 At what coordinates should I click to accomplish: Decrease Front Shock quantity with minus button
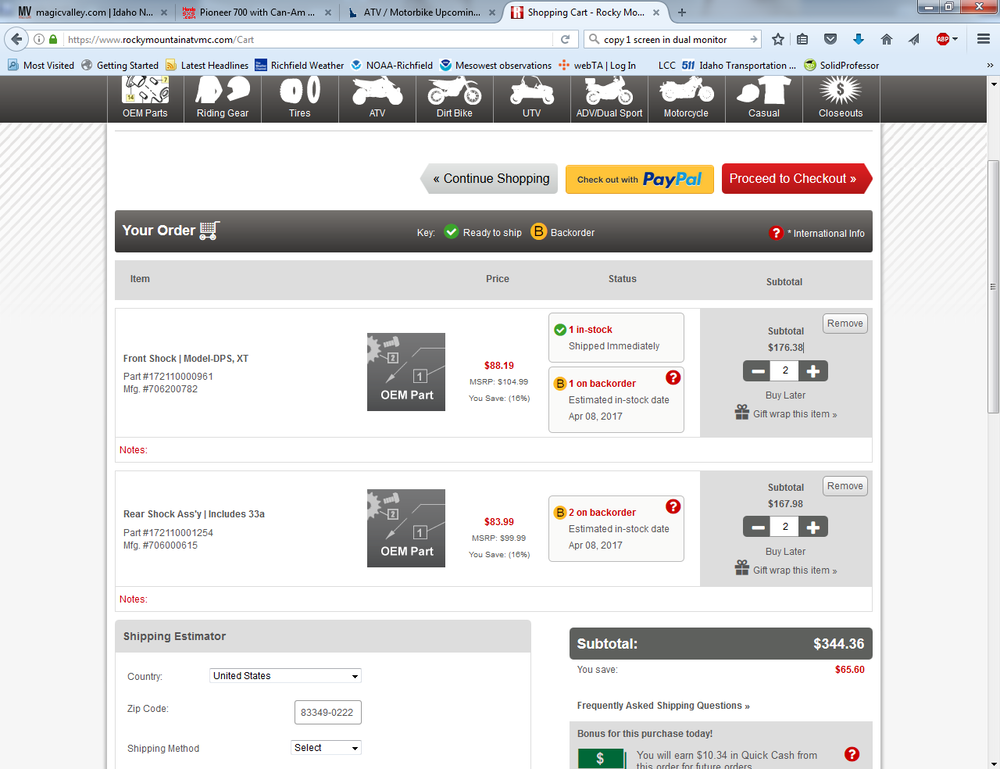click(x=757, y=371)
